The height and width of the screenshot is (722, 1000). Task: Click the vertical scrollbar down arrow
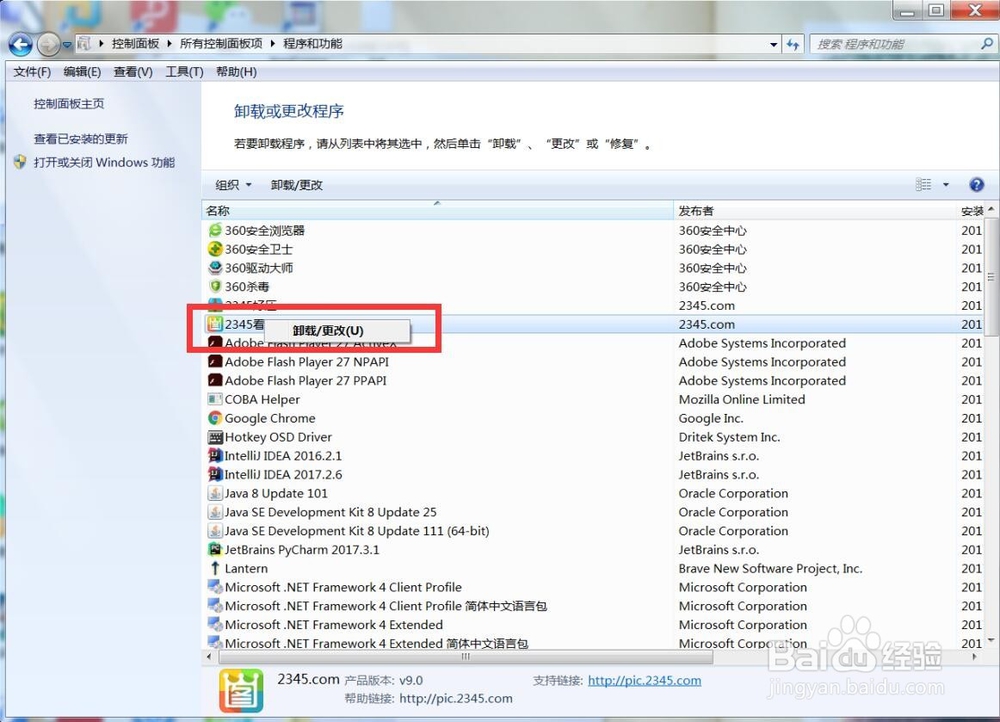pos(991,640)
